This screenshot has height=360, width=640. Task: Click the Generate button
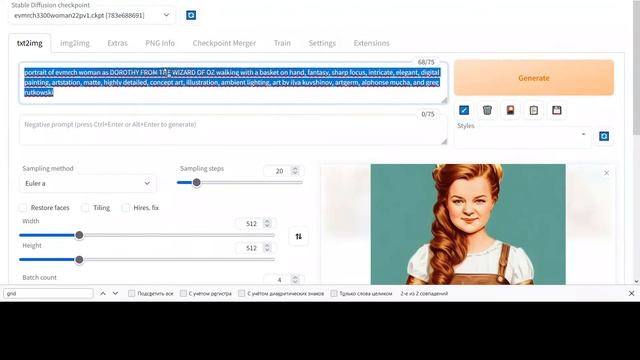(x=534, y=78)
